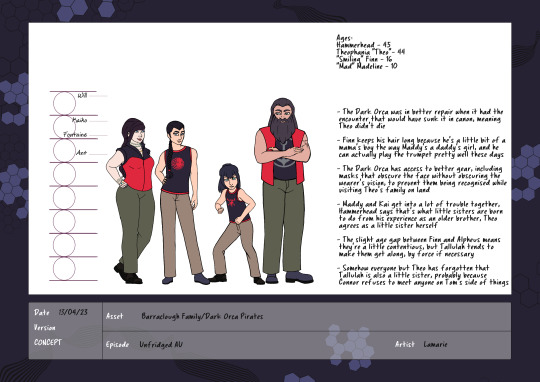Click the "Date" field label
Viewport: 540px width, 382px height.
point(42,312)
